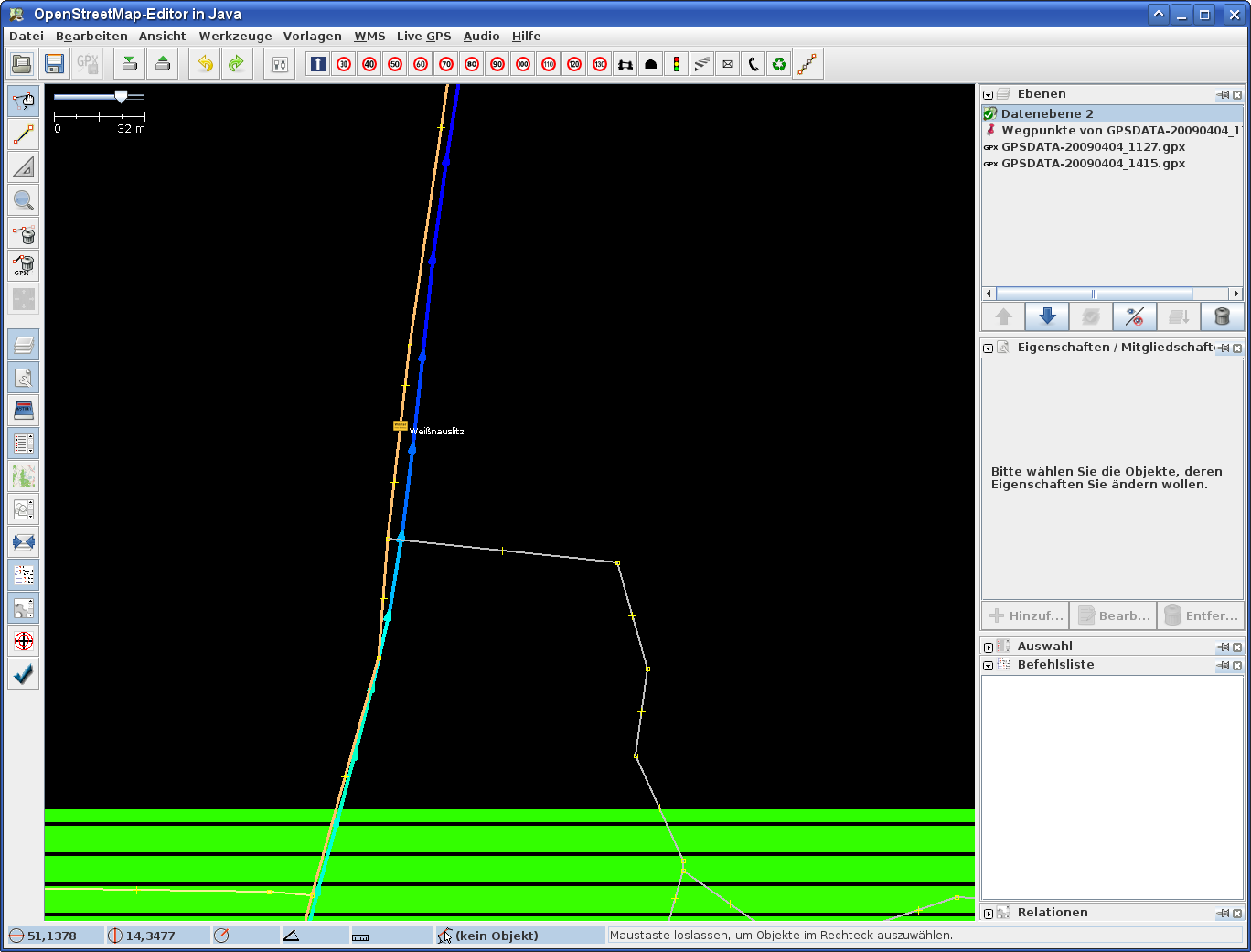This screenshot has width=1251, height=952.
Task: Expand the Auswahl panel
Action: click(989, 647)
